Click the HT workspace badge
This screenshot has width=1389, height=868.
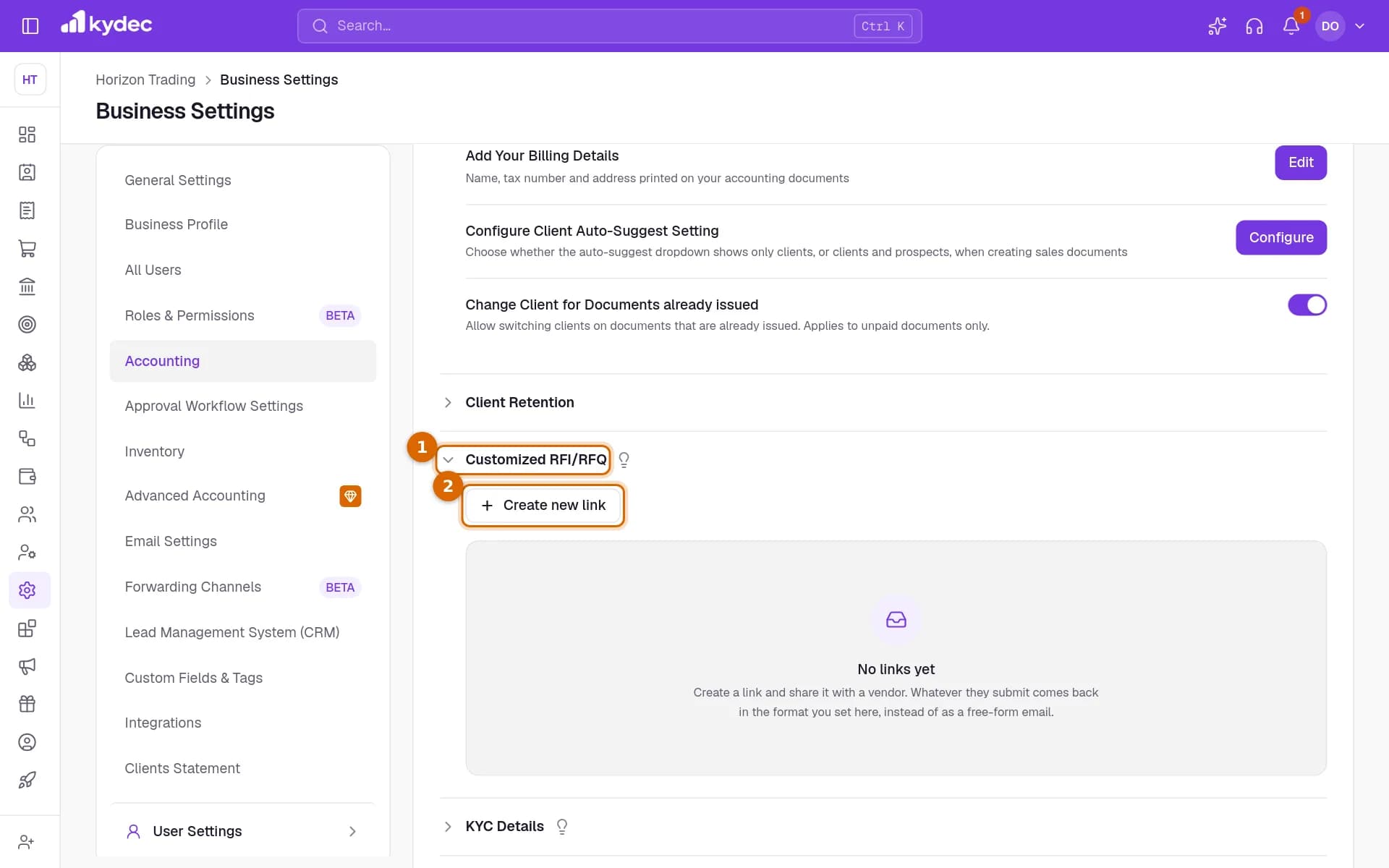(30, 80)
